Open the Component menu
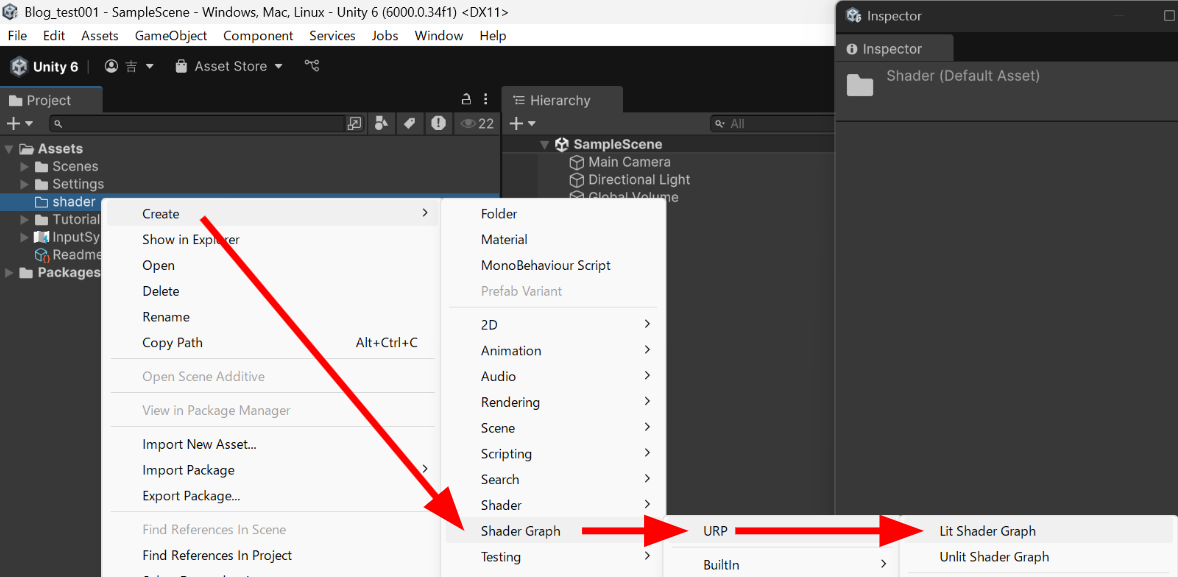Screen dimensions: 1178x577 point(258,35)
